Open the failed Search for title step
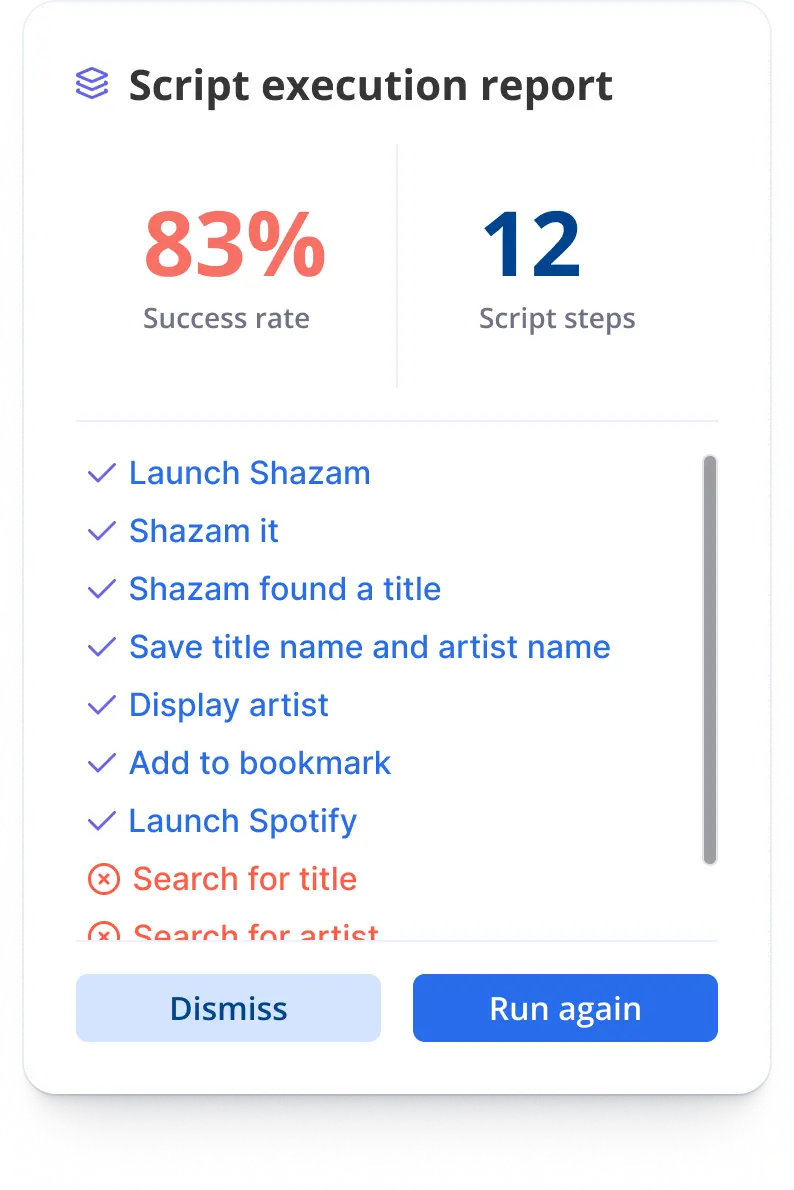Viewport: 794px width, 1190px height. coord(244,880)
